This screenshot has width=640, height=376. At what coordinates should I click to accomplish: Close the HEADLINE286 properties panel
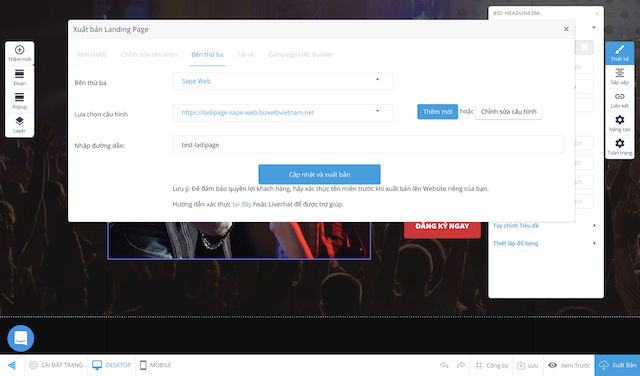tap(597, 13)
